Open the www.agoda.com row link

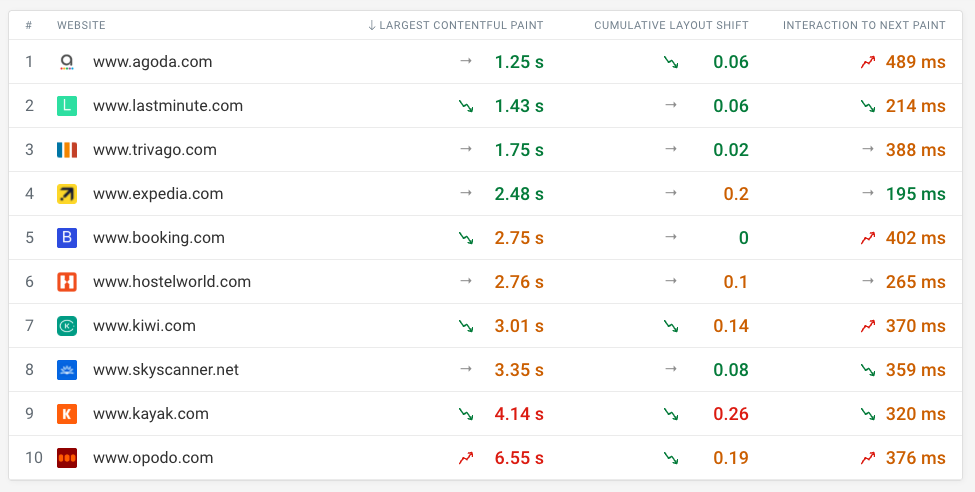coord(152,62)
